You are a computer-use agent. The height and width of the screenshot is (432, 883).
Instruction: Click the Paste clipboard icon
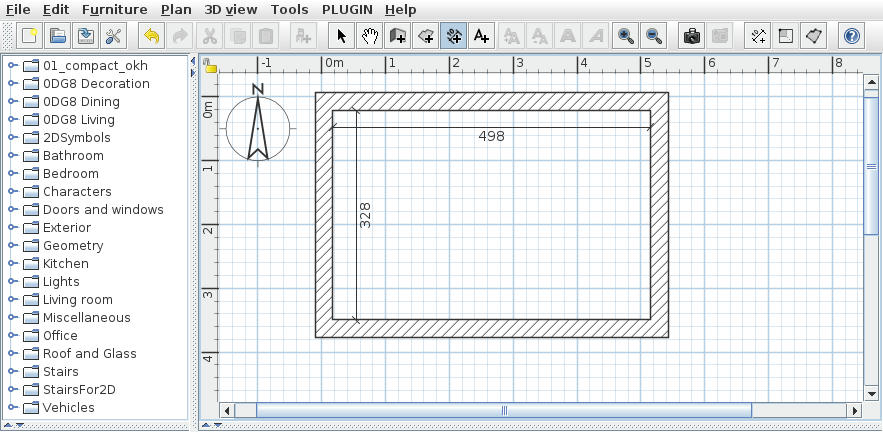point(266,37)
